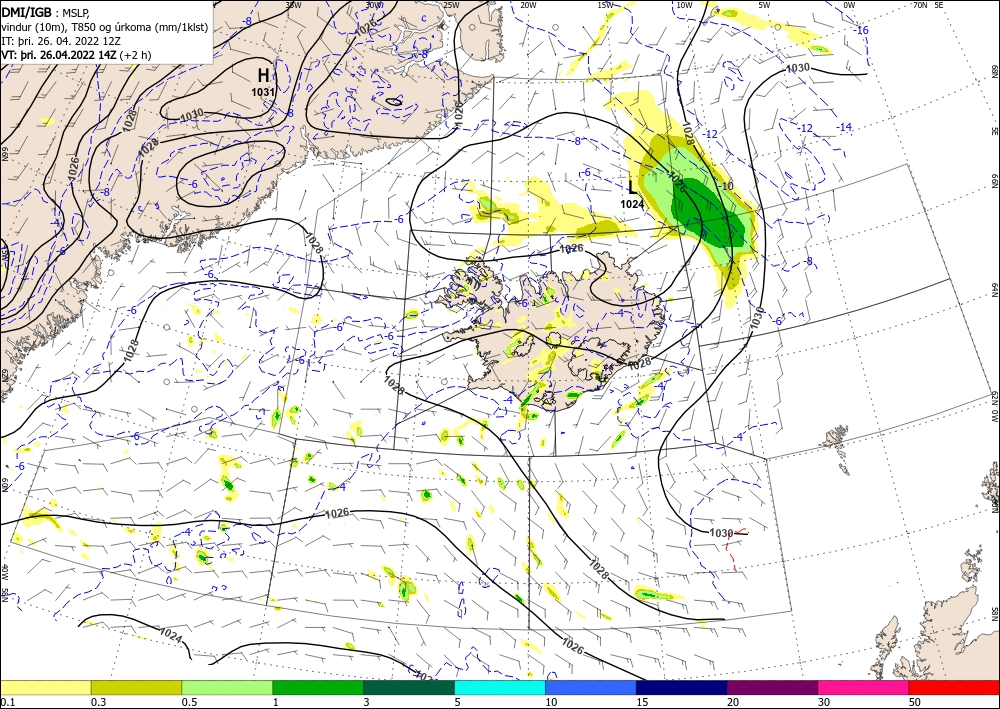1000x709 pixels.
Task: Click the '25W' longitude label at top
Action: tap(451, 5)
